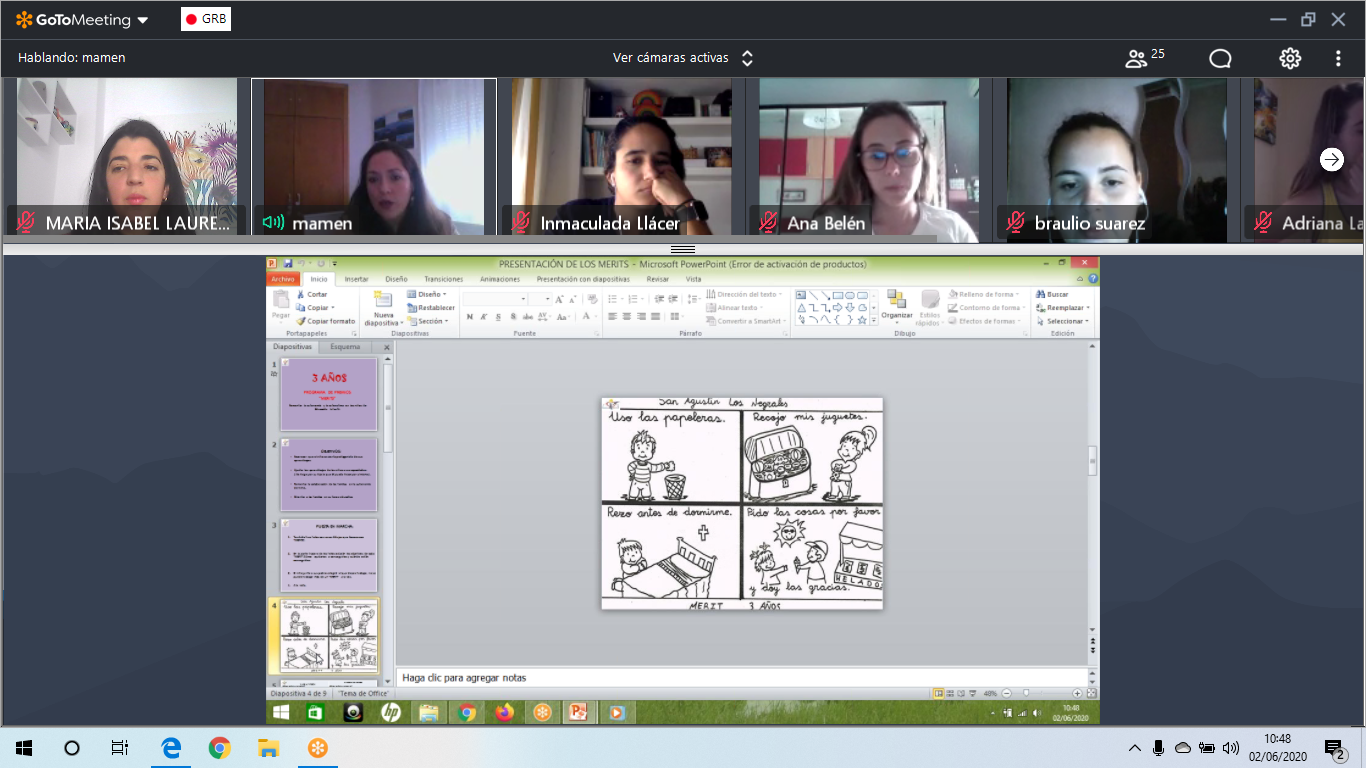
Task: Click the Save icon in PowerPoint quick access
Action: 288,264
